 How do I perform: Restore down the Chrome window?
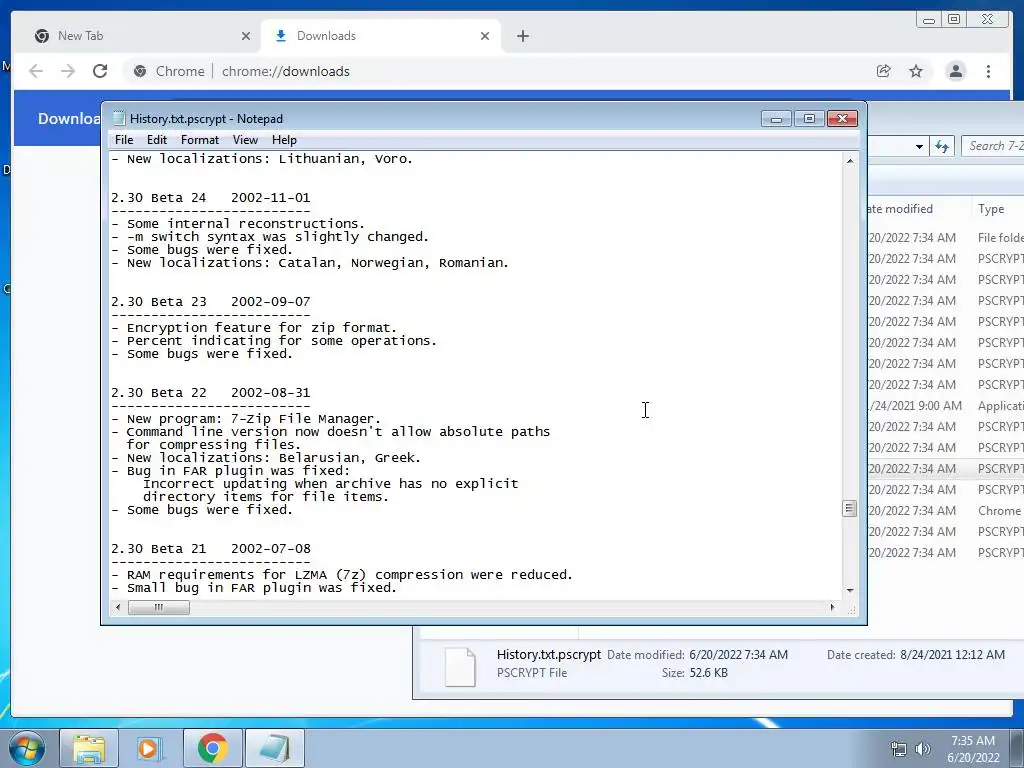(954, 20)
